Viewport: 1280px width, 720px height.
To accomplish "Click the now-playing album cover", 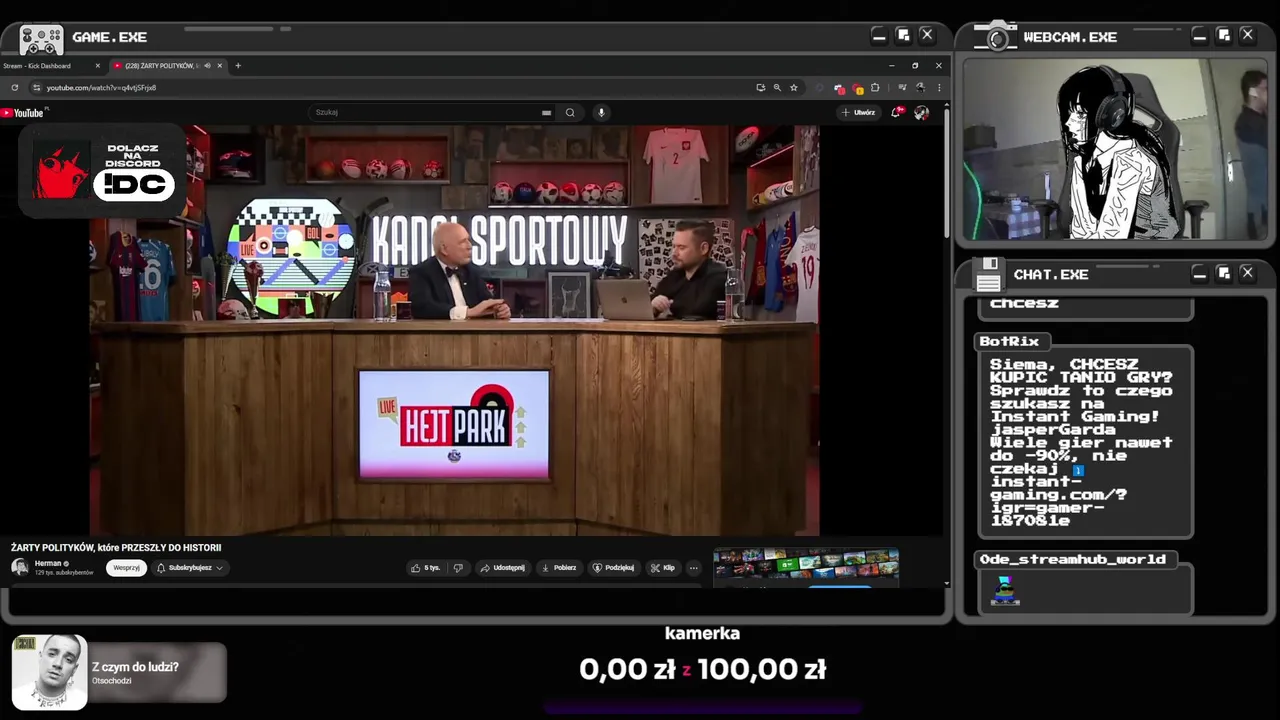I will (49, 672).
